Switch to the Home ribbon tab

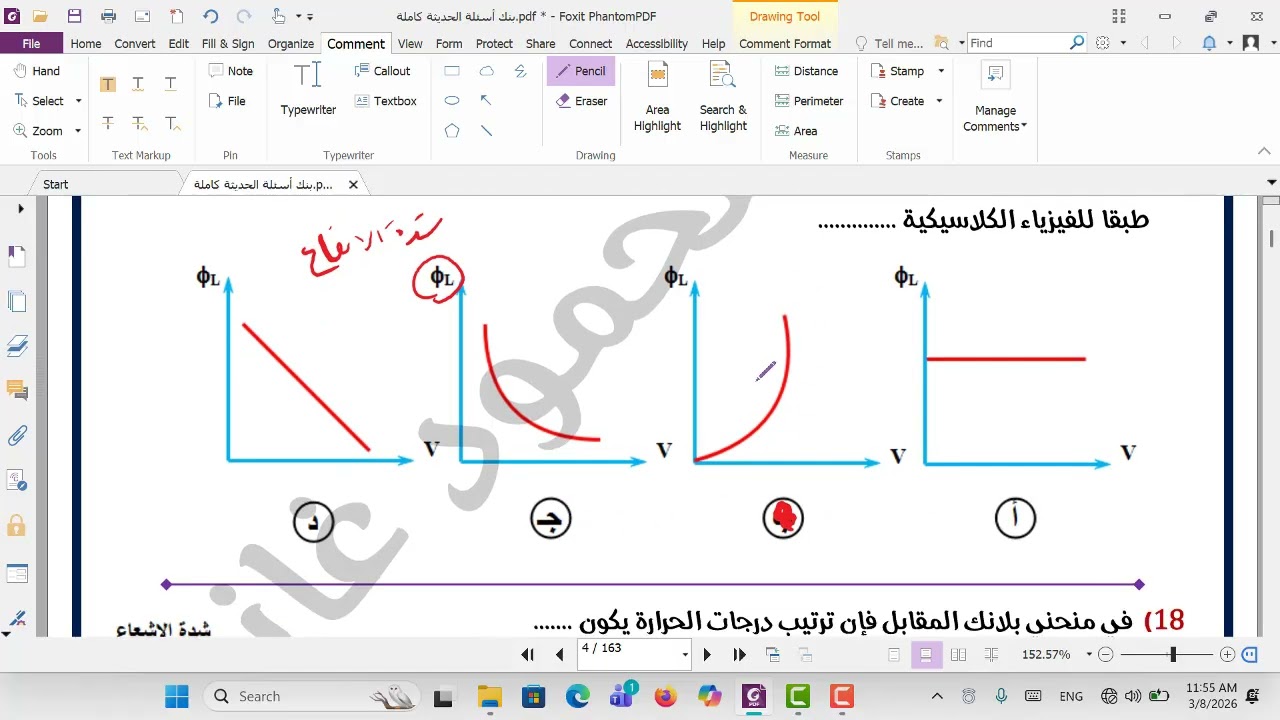tap(86, 43)
